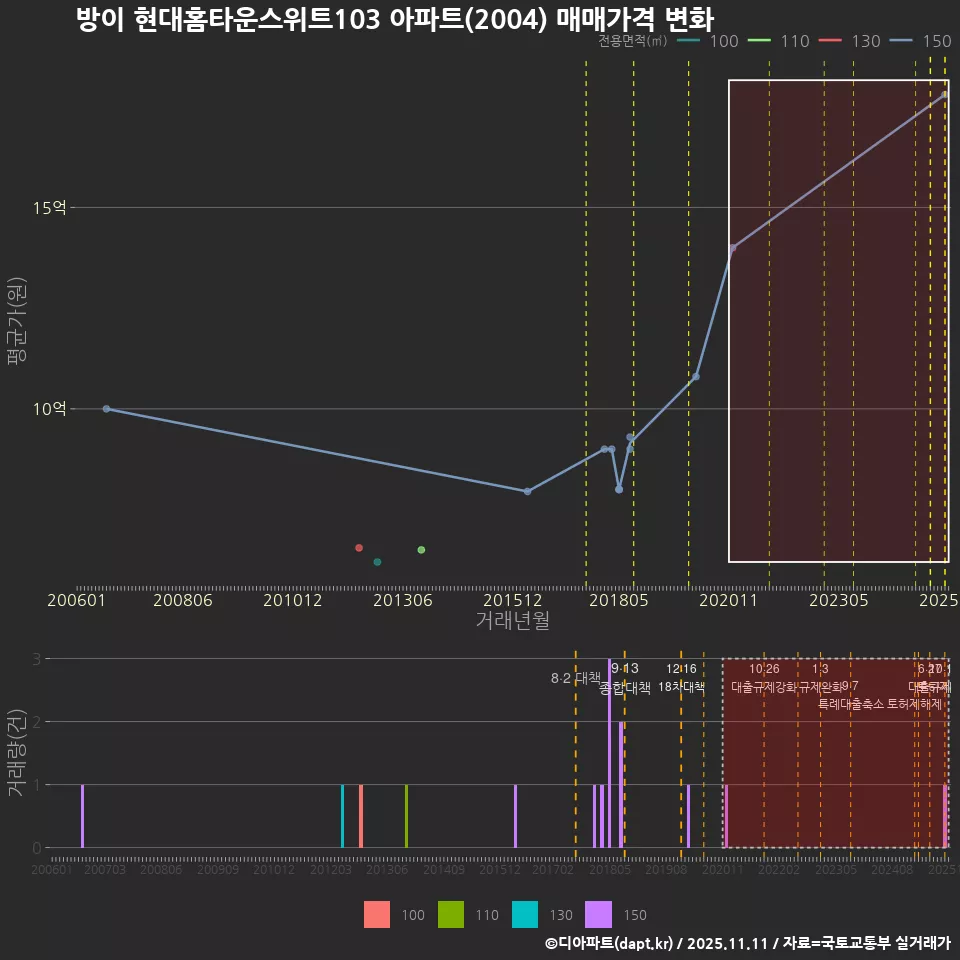Click the red 100 swatch in the bottom legend
Screen dimensions: 960x960
[378, 914]
